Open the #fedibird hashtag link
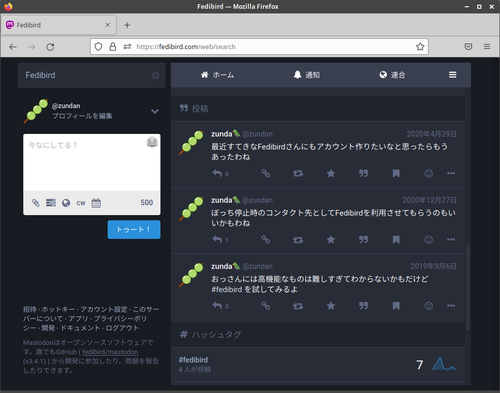 point(193,360)
